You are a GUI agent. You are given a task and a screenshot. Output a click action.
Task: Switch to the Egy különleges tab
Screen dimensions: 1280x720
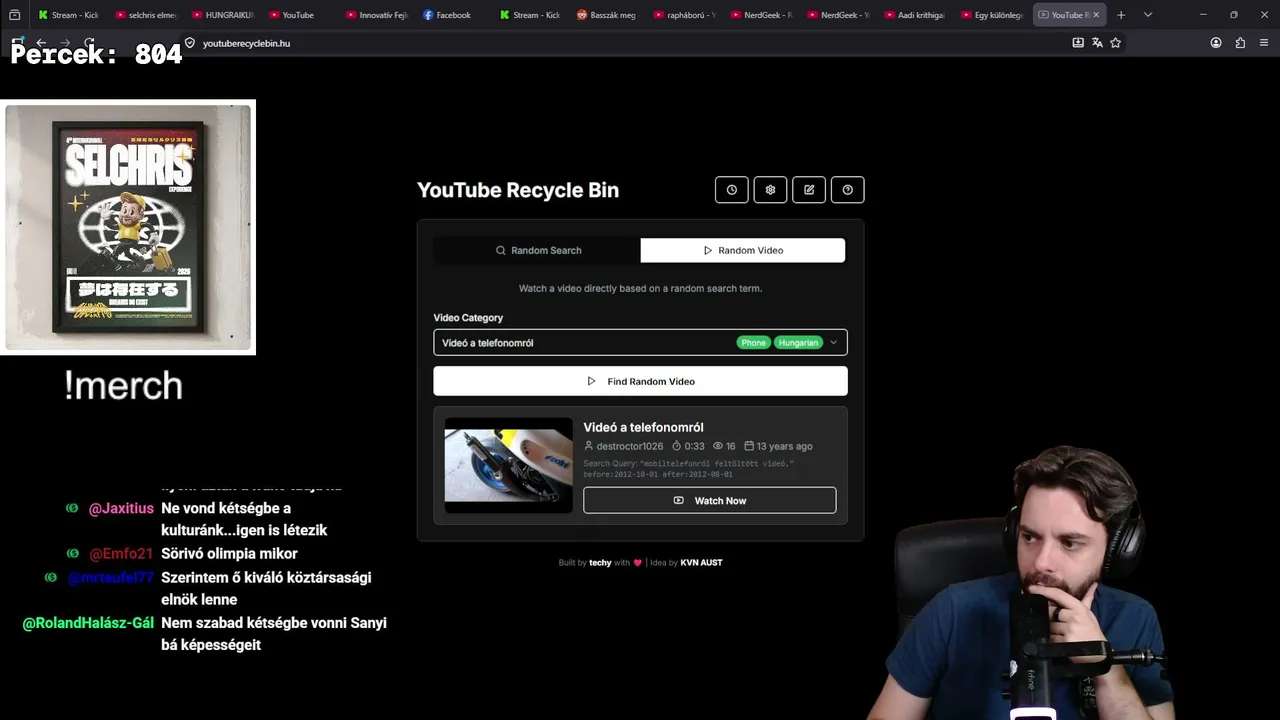click(990, 15)
